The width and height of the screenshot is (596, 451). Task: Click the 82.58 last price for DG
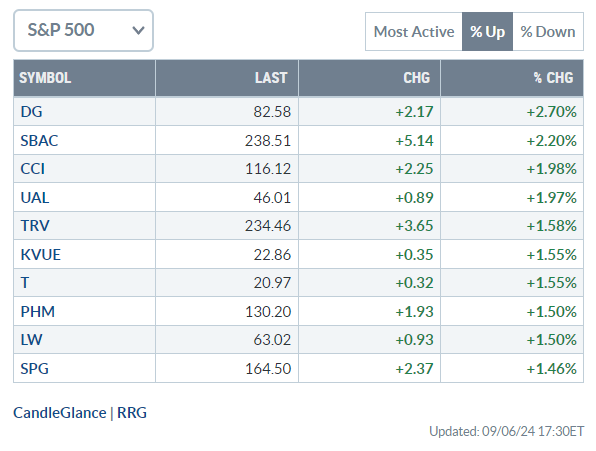click(x=272, y=112)
